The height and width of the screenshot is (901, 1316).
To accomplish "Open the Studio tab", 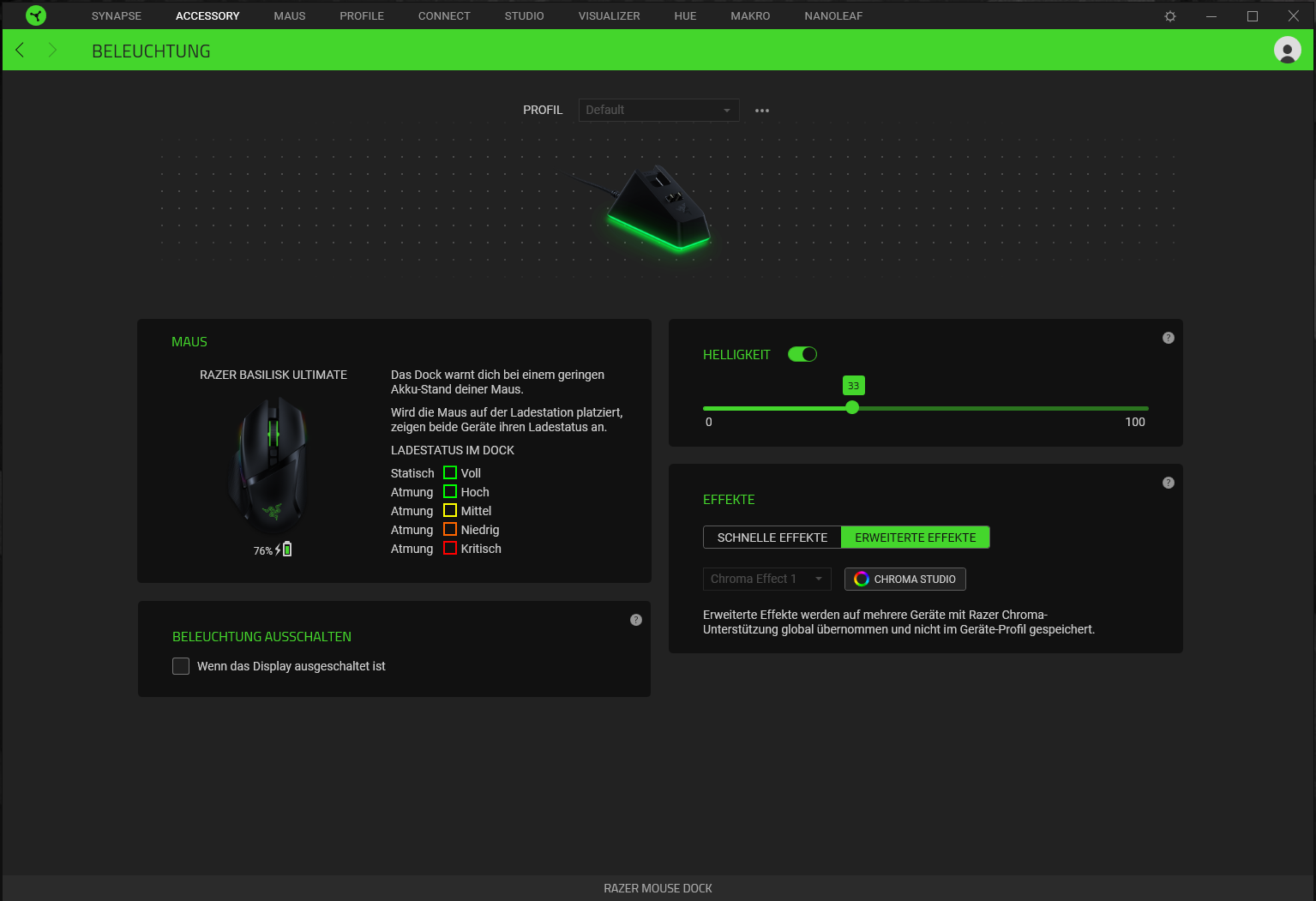I will pos(524,15).
